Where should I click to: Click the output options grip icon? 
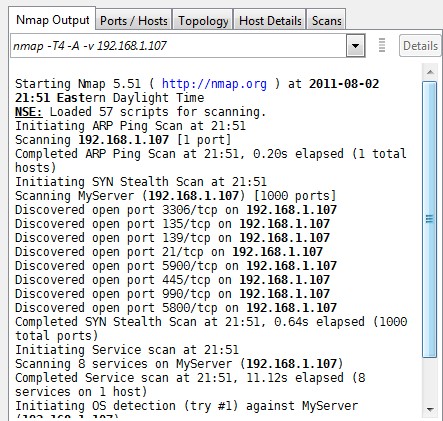[x=382, y=45]
